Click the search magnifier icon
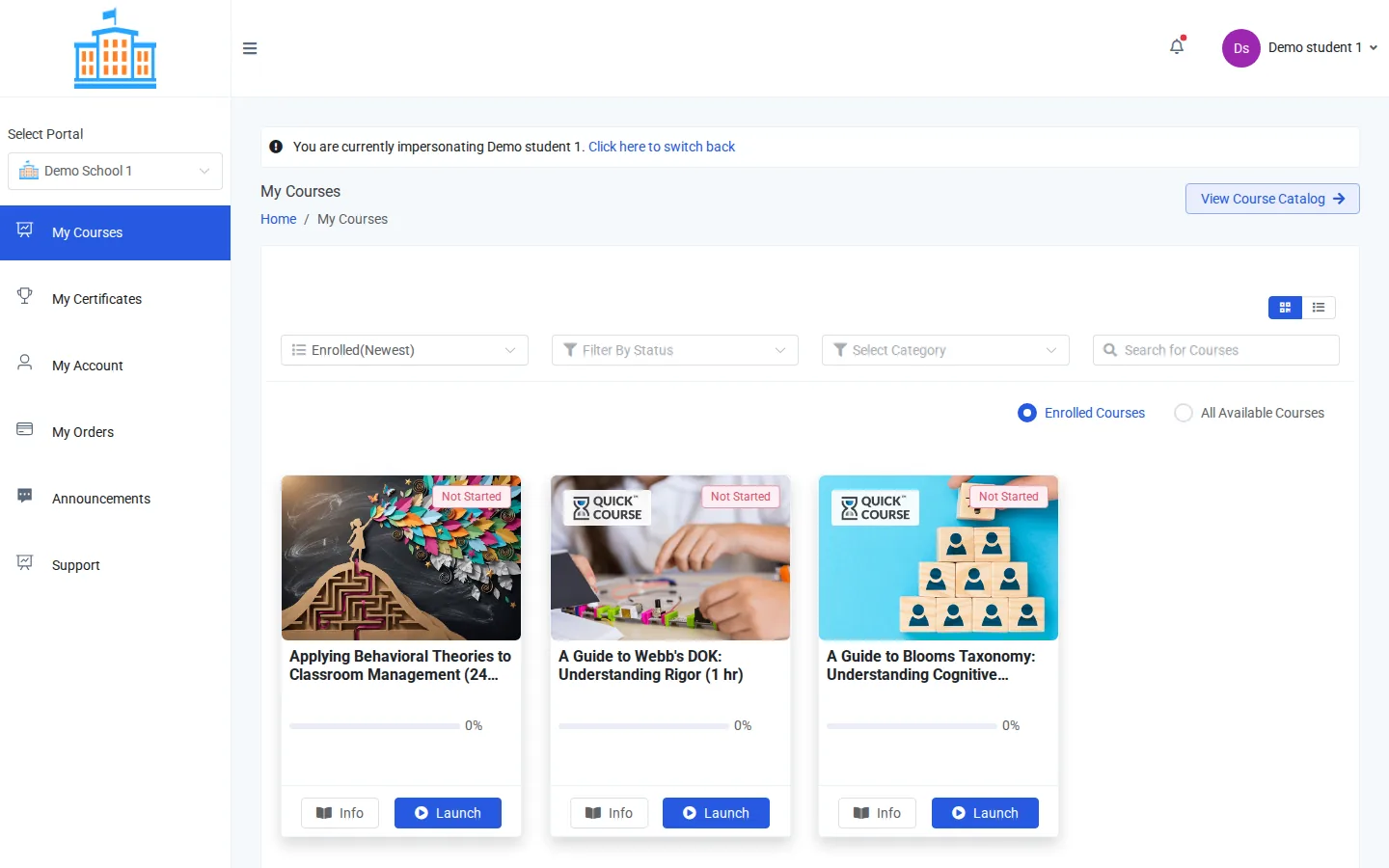Image resolution: width=1389 pixels, height=868 pixels. (x=1110, y=350)
